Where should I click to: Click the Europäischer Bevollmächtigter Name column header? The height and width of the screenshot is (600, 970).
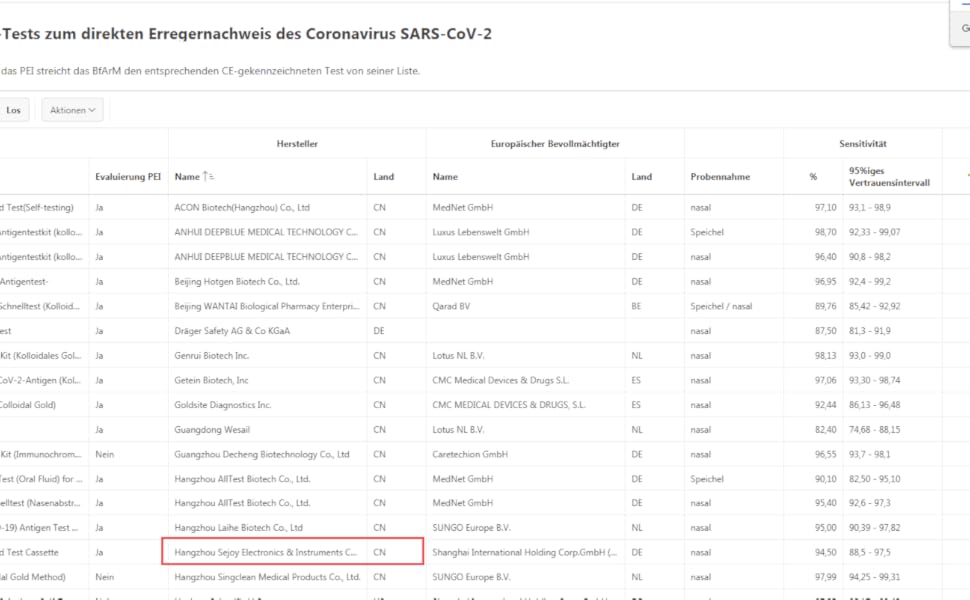coord(445,177)
